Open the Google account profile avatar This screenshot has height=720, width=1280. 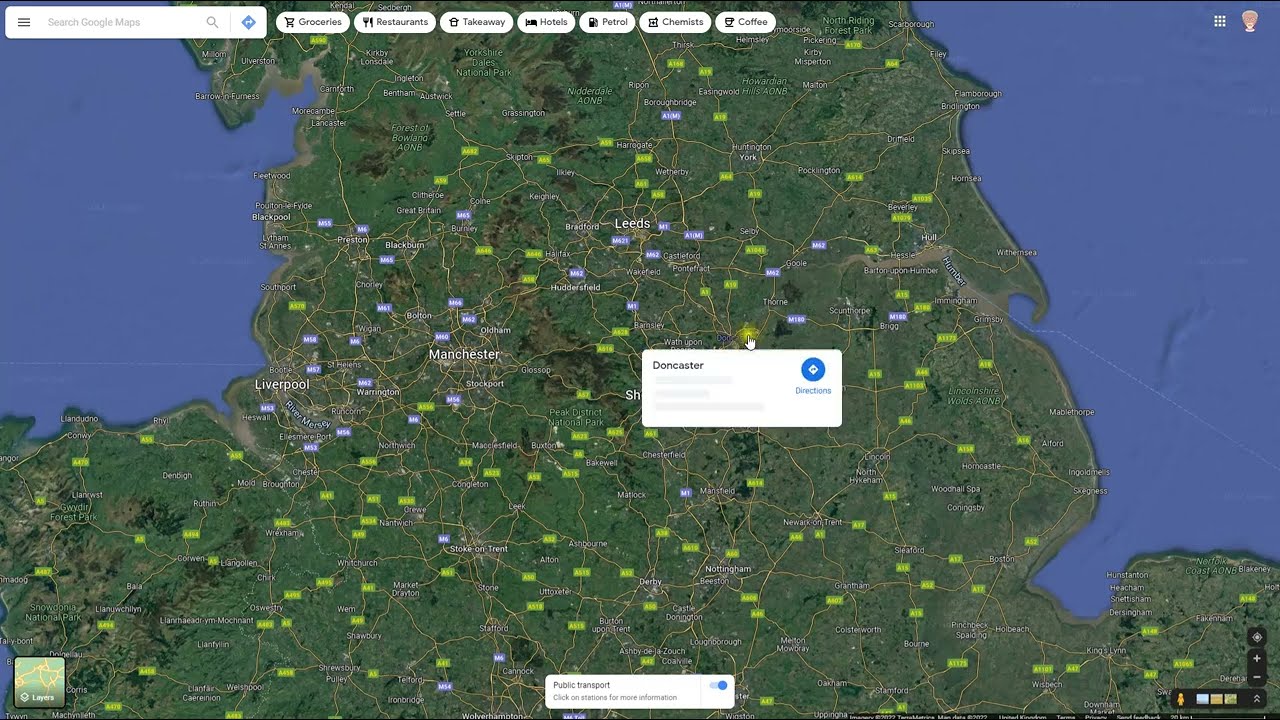coord(1250,21)
